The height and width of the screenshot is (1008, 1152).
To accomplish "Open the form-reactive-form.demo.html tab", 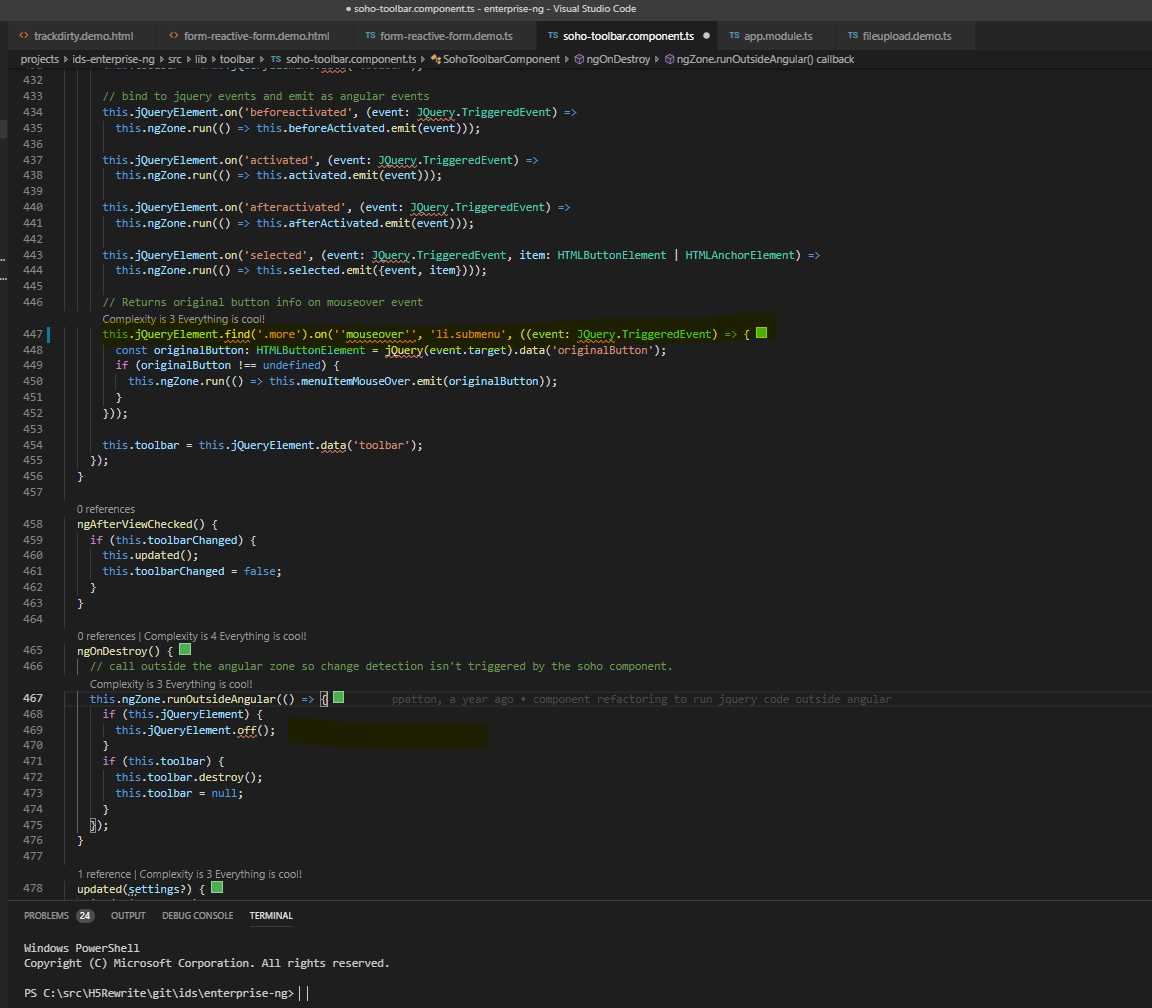I will (x=250, y=35).
